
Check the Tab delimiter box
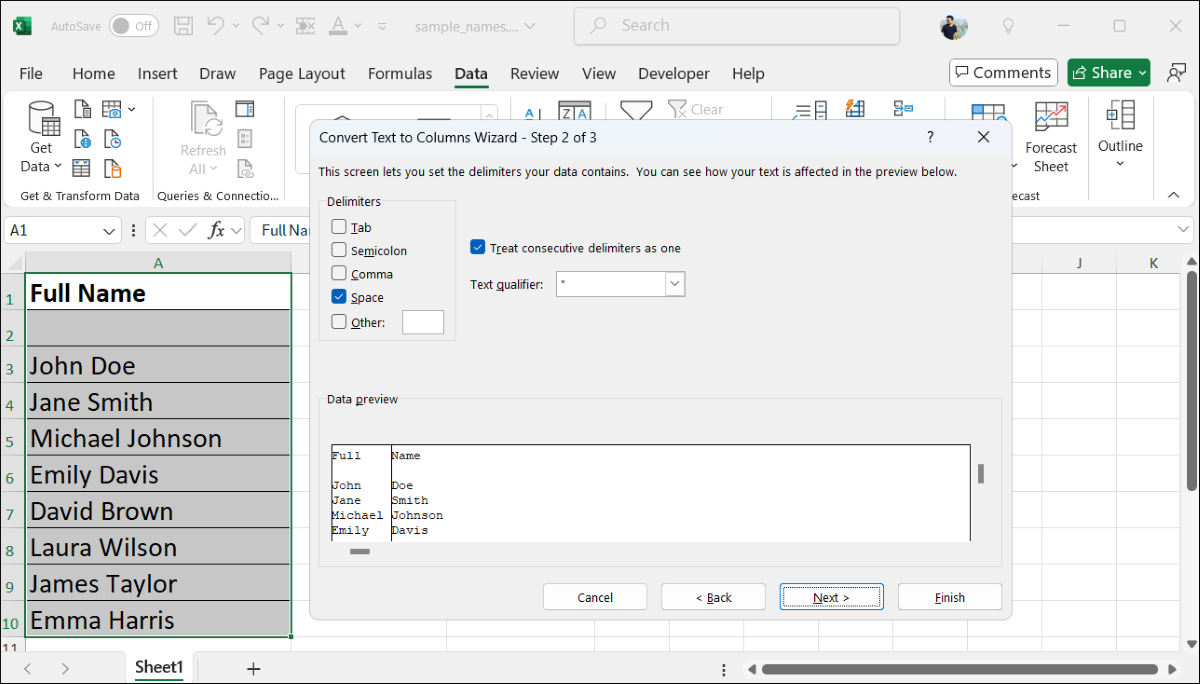click(339, 227)
